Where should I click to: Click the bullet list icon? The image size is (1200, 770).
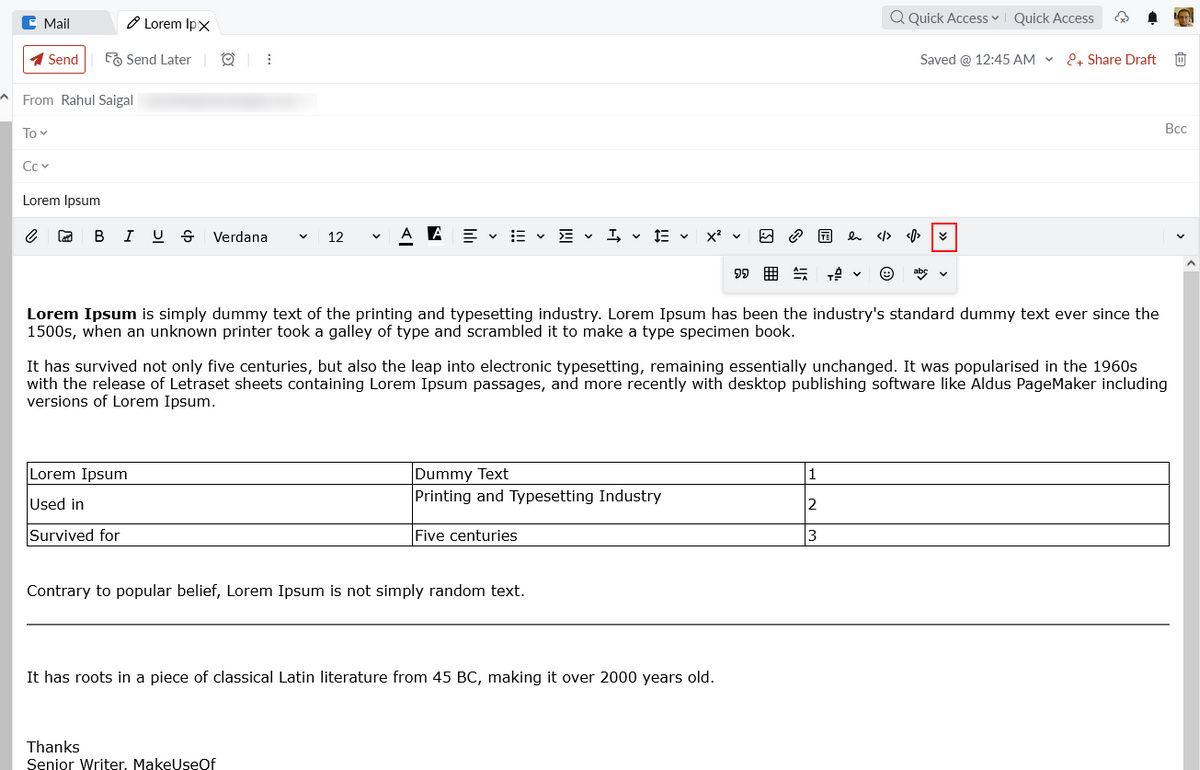point(518,236)
